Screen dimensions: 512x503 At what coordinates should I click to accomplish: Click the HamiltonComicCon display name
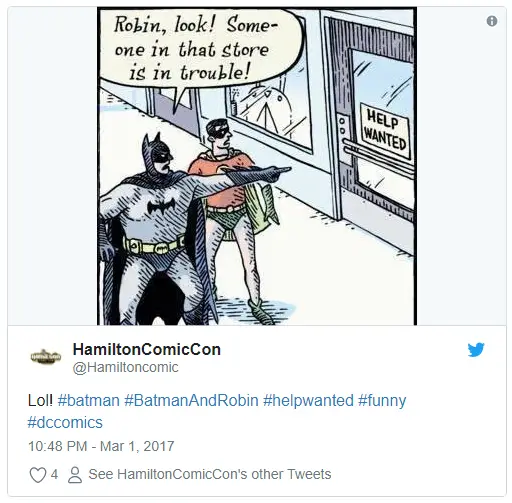147,349
